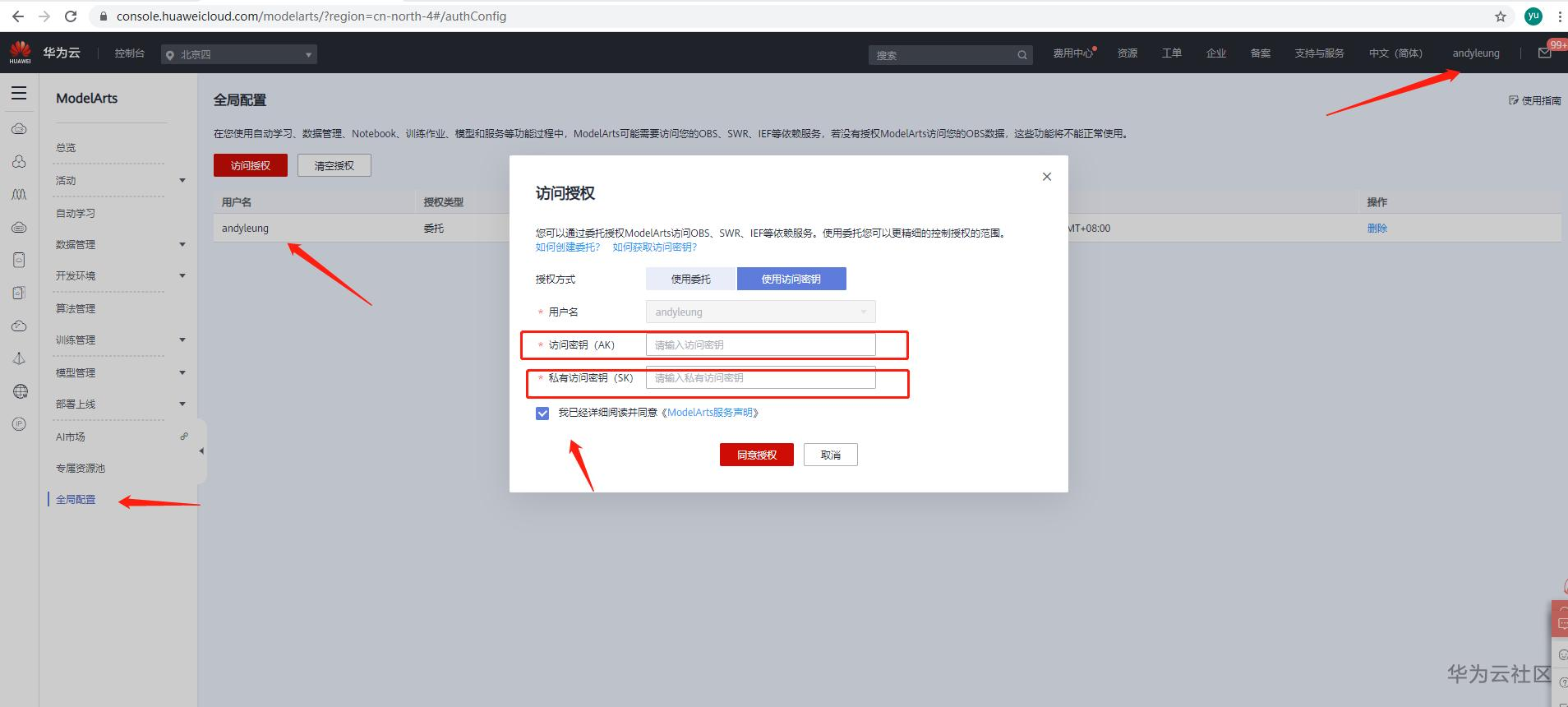This screenshot has width=1568, height=707.
Task: Open 资源 in the top bar
Action: click(x=1128, y=53)
